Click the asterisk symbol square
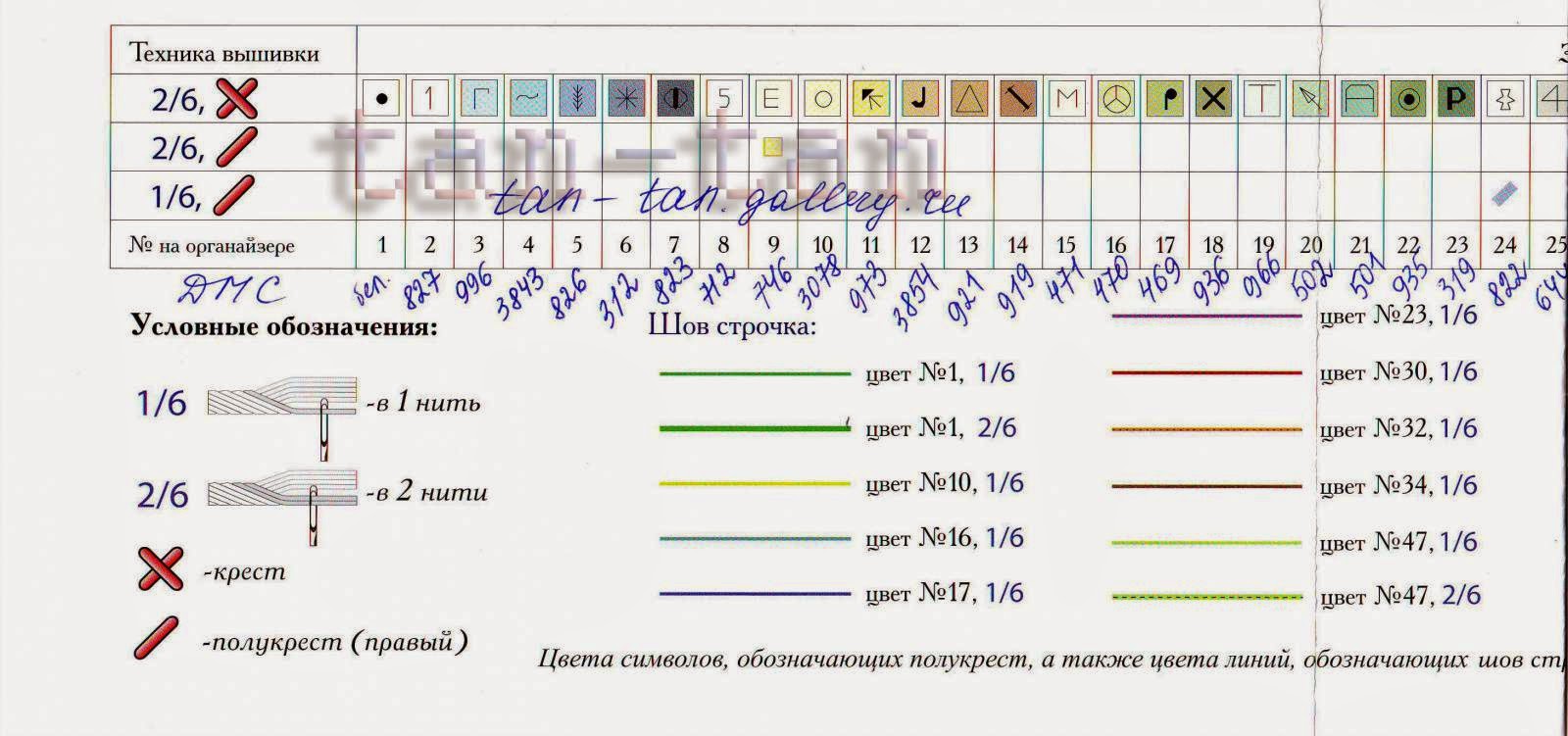This screenshot has width=1568, height=736. coord(625,98)
